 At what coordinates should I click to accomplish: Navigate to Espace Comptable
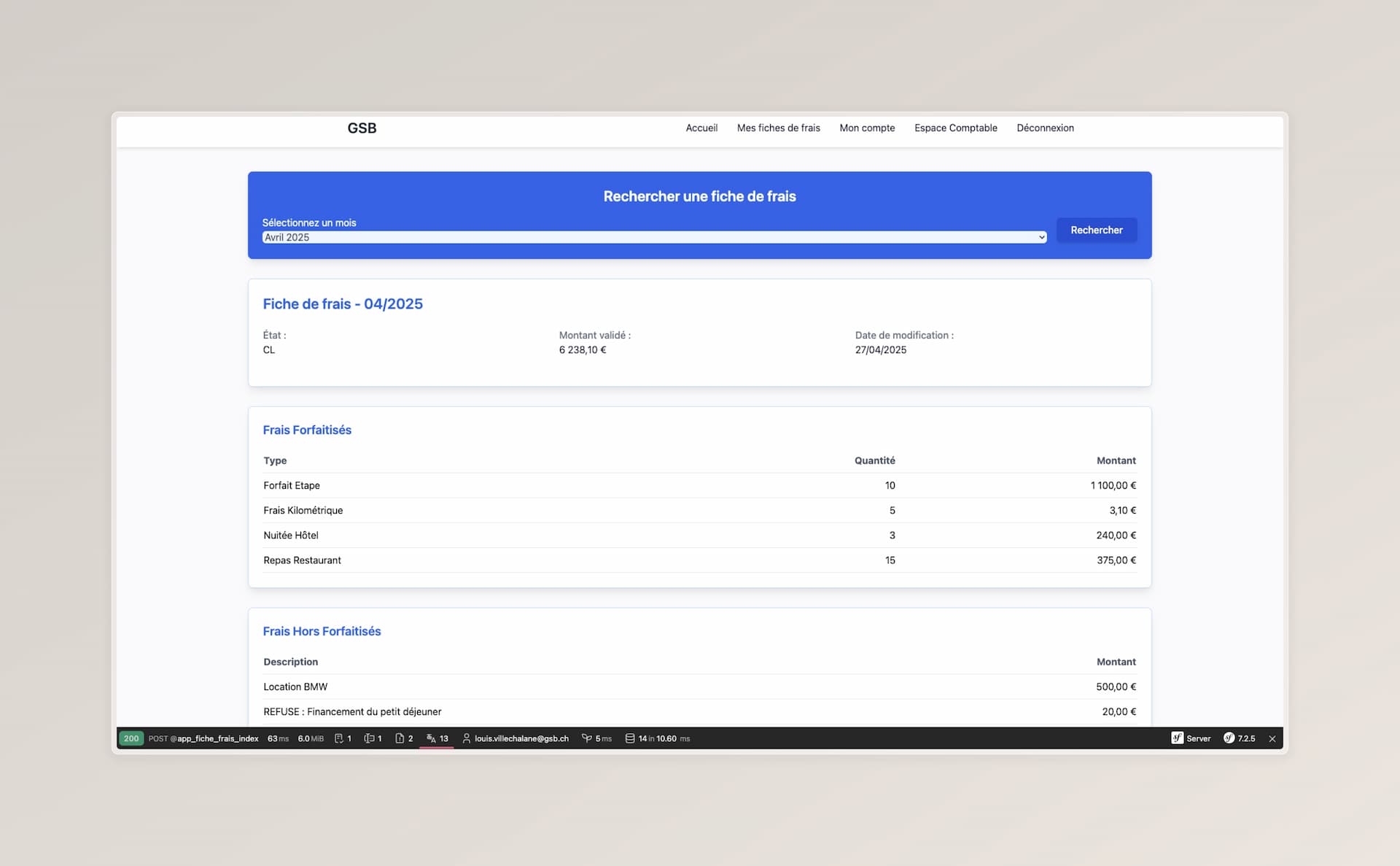coord(955,128)
